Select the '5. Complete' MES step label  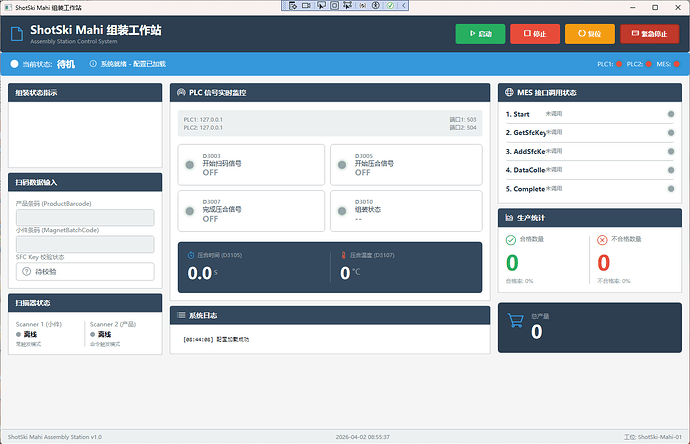(525, 189)
